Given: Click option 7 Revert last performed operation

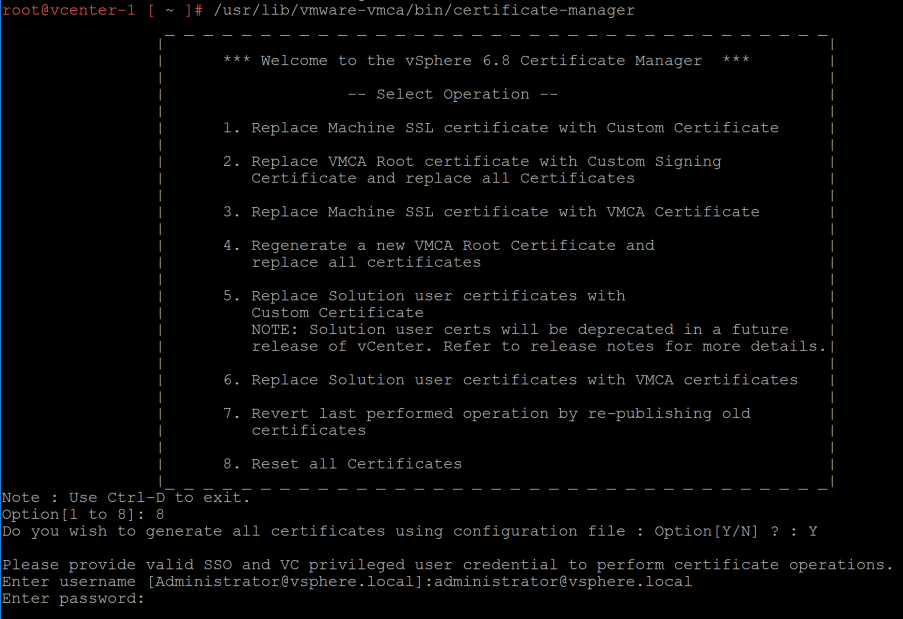Looking at the screenshot, I should pyautogui.click(x=487, y=413).
